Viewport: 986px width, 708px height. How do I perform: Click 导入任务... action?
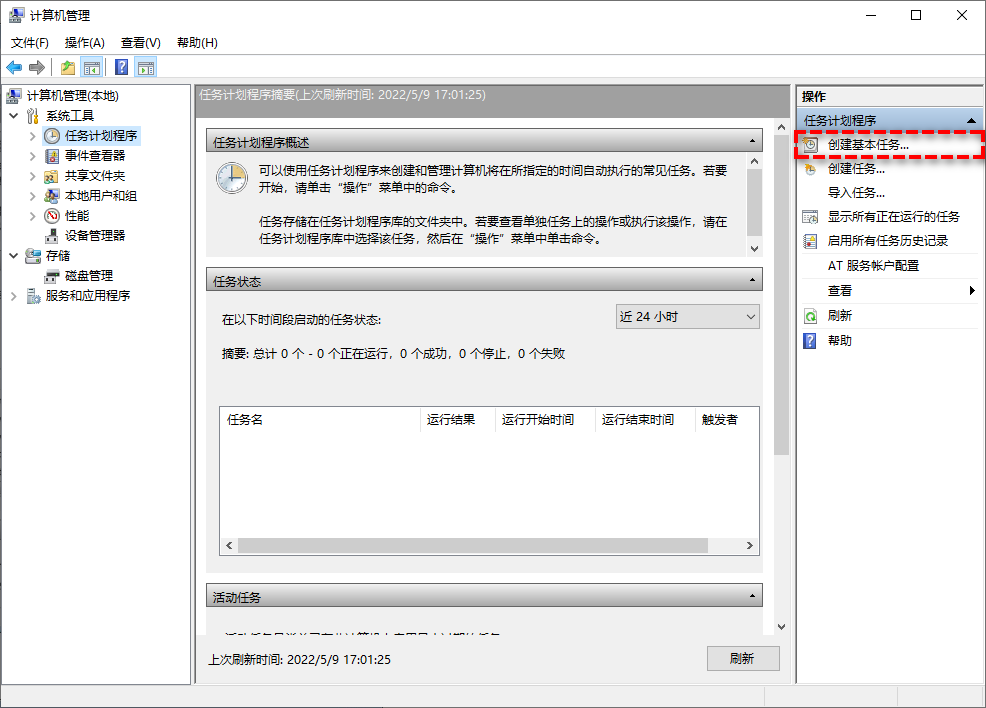(x=856, y=193)
